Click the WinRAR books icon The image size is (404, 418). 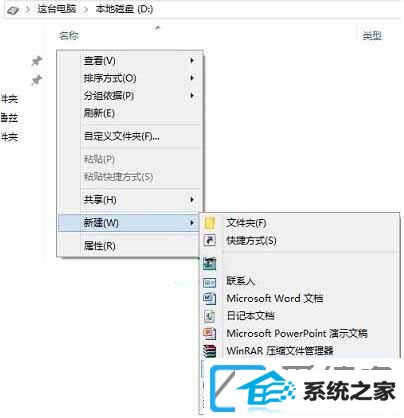point(209,350)
